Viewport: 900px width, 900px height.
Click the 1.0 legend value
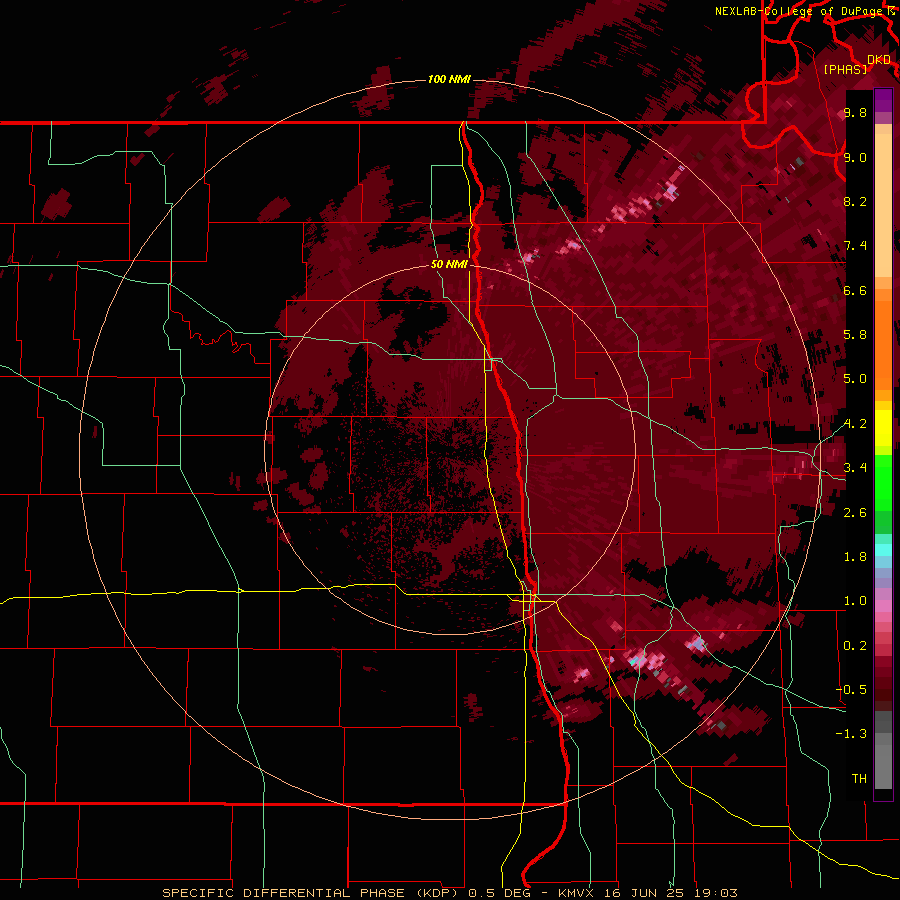pos(855,601)
